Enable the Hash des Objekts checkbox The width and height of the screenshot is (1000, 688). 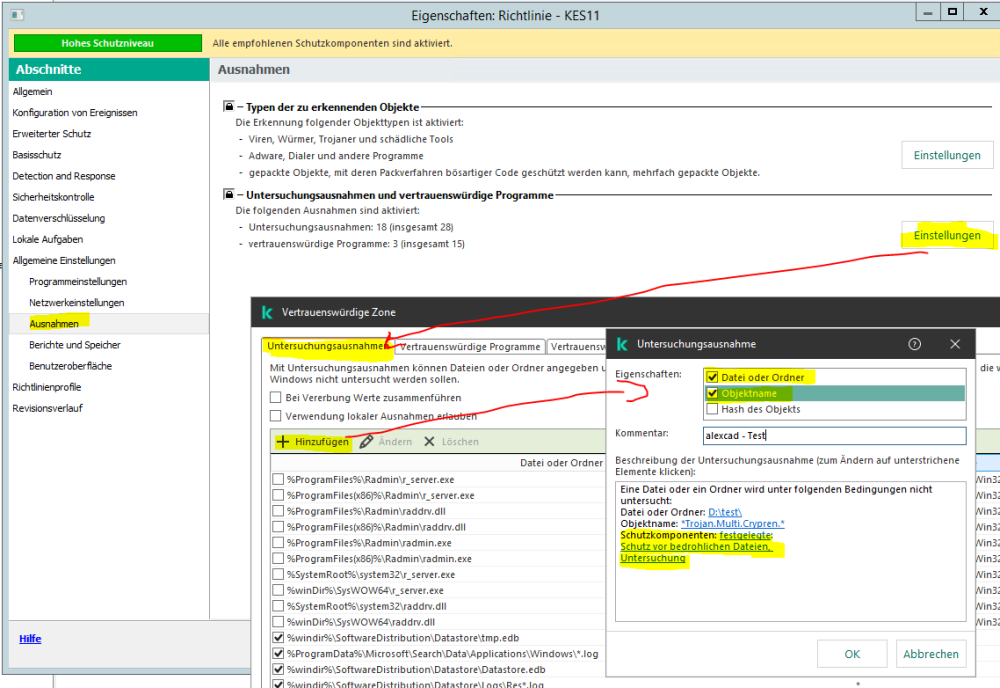(x=712, y=409)
